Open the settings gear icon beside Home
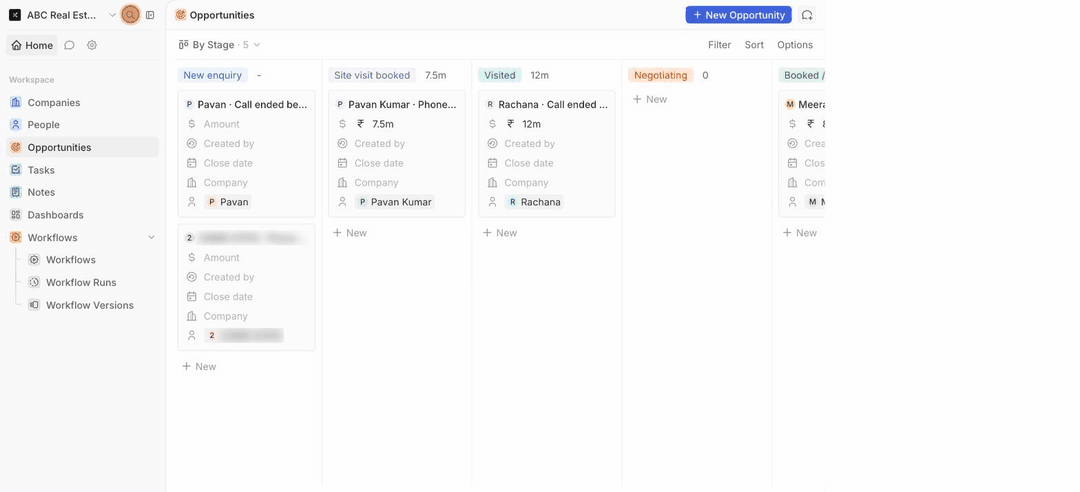Viewport: 1080px width, 492px height. 92,45
